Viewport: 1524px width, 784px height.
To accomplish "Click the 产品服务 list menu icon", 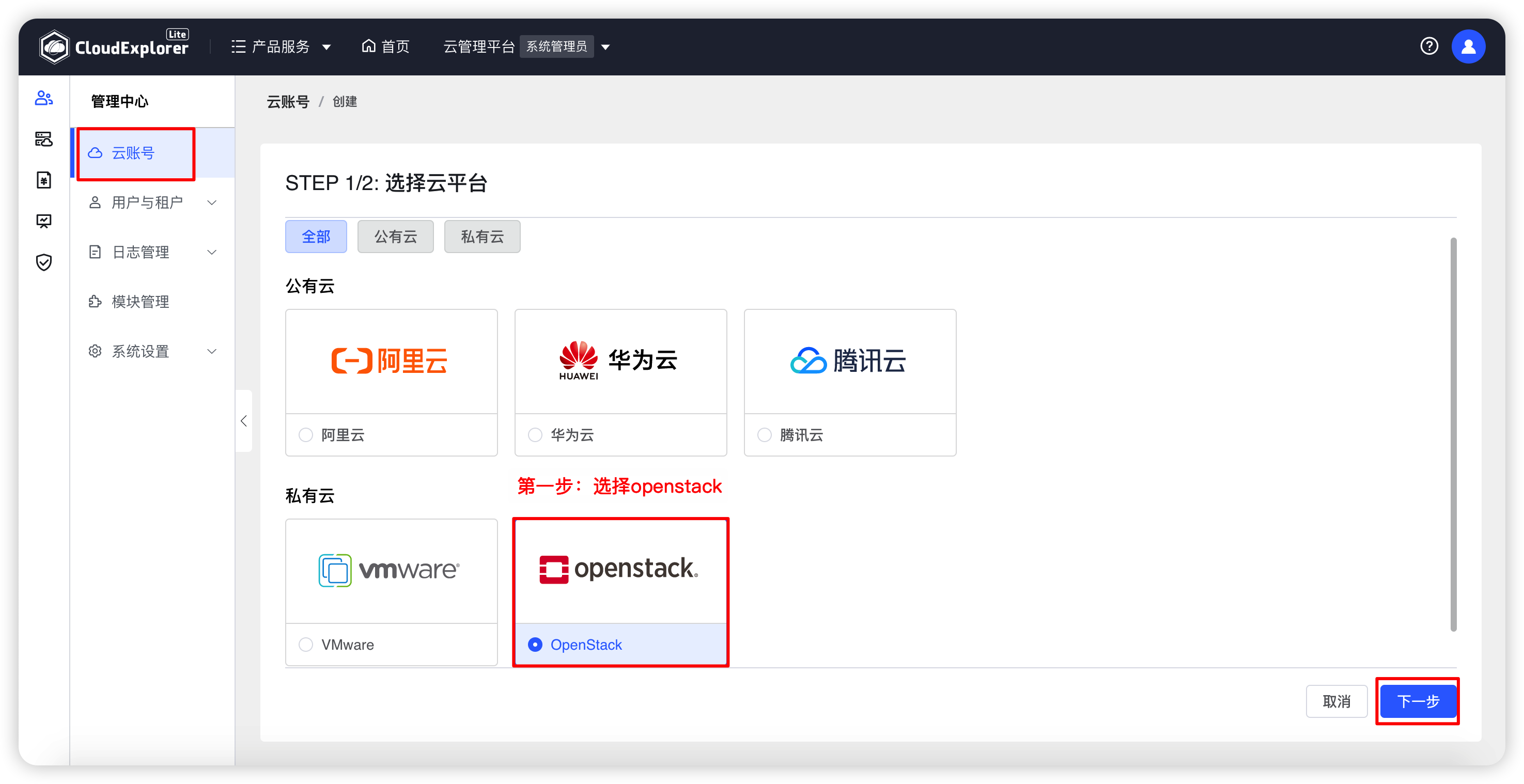I will [239, 46].
